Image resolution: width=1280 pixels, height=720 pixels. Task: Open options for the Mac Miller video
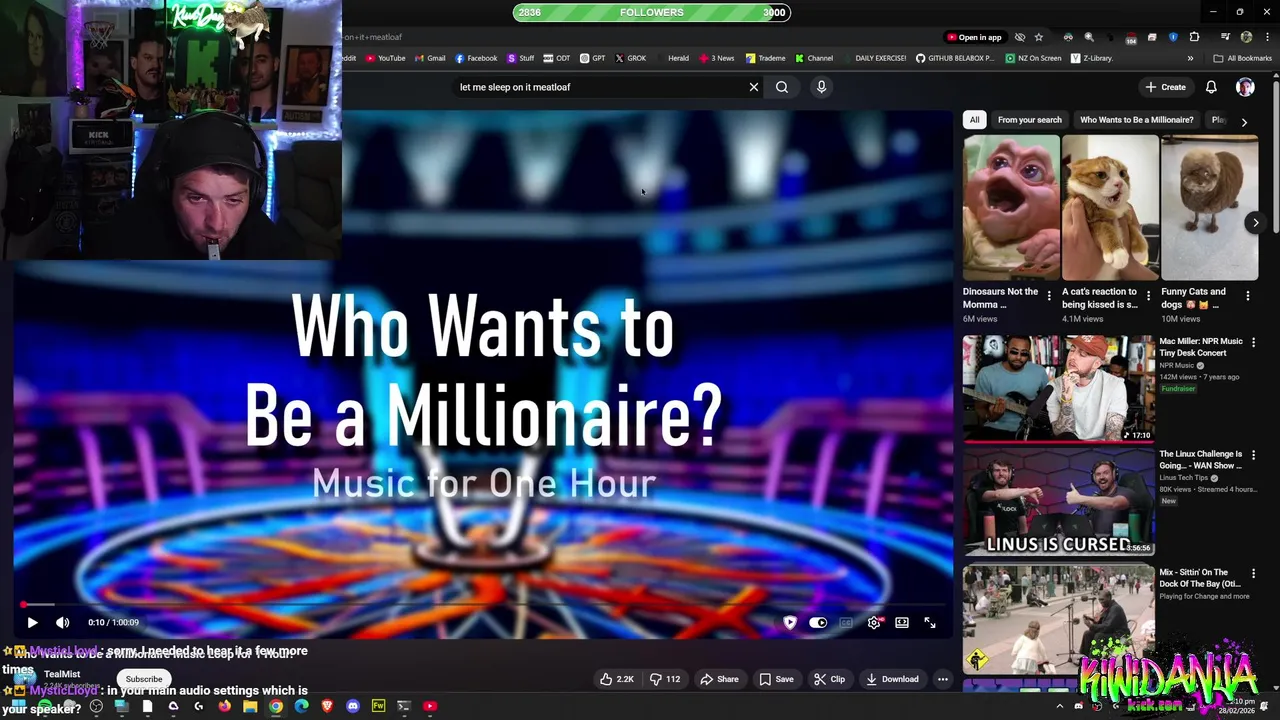click(1253, 342)
